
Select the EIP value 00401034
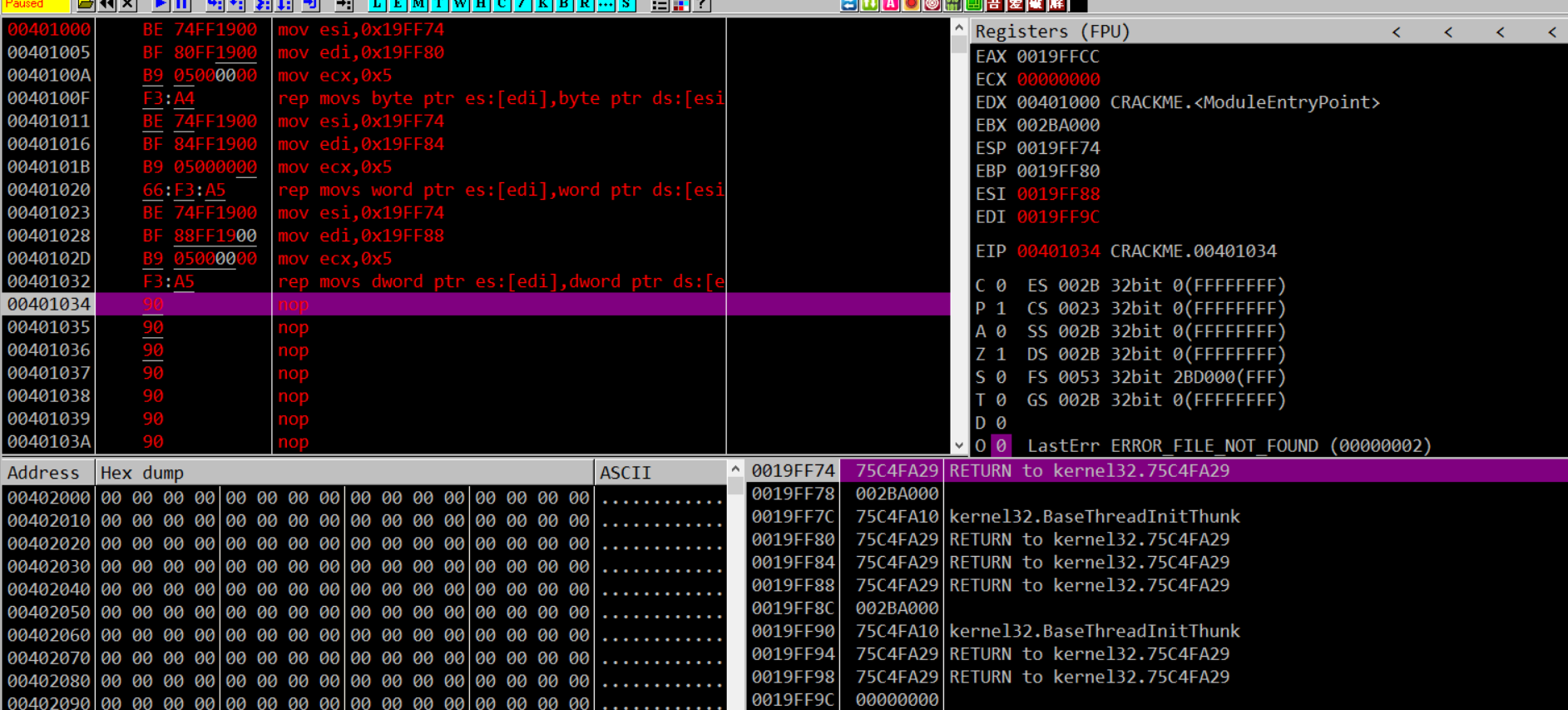pyautogui.click(x=1058, y=251)
